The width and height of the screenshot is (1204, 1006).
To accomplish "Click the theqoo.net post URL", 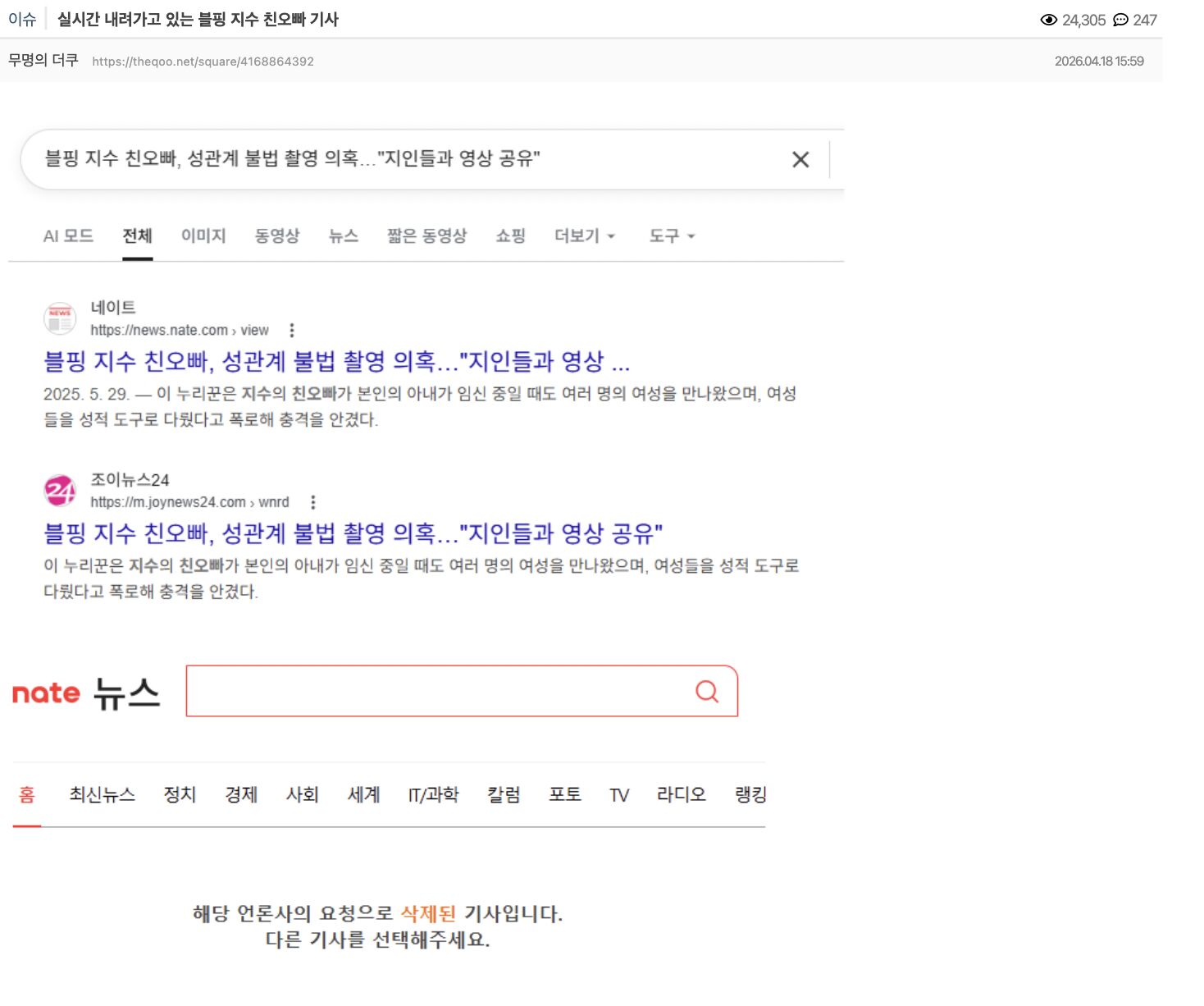I will pyautogui.click(x=203, y=62).
